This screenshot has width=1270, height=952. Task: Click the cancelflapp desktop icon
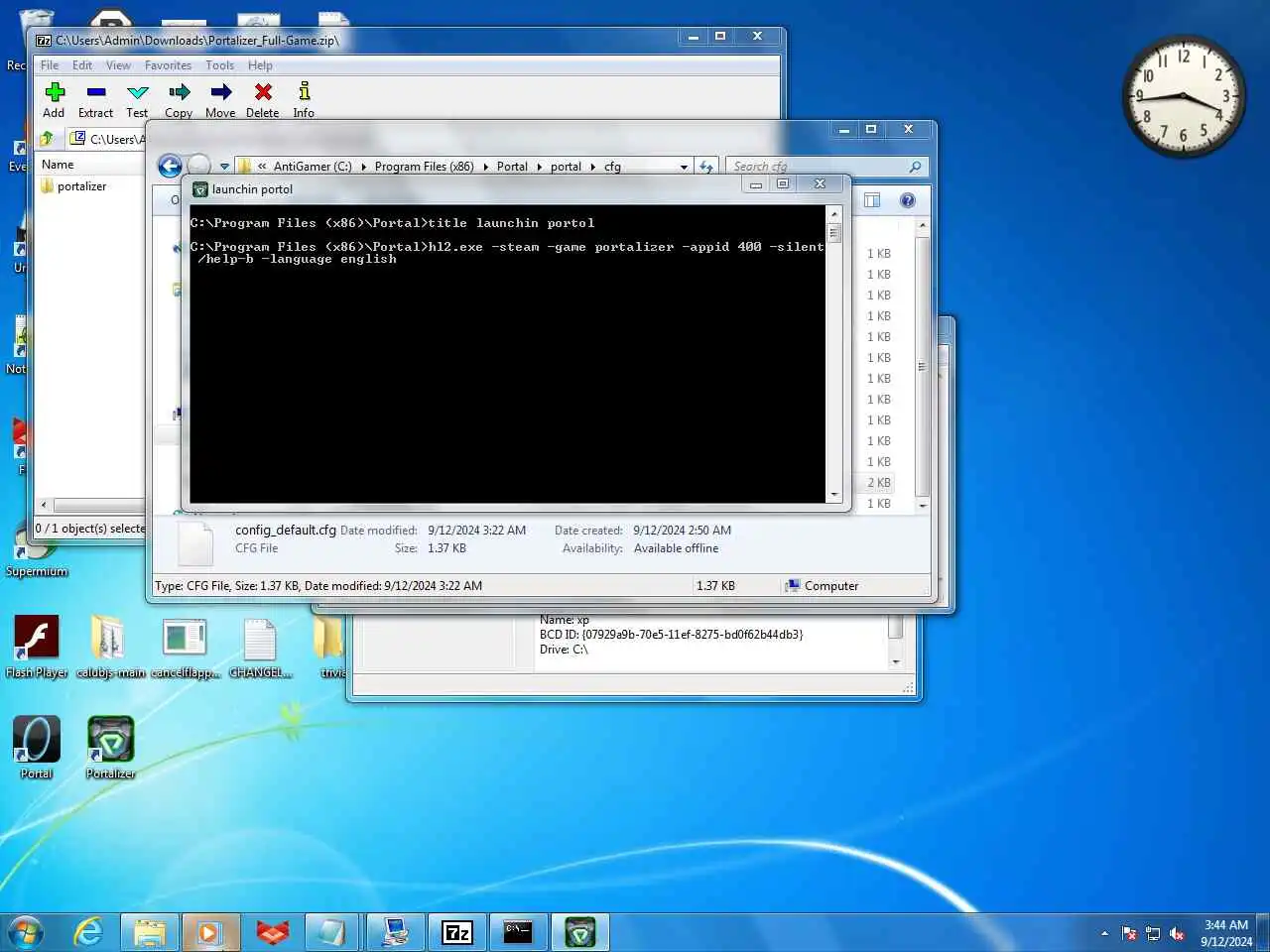186,648
